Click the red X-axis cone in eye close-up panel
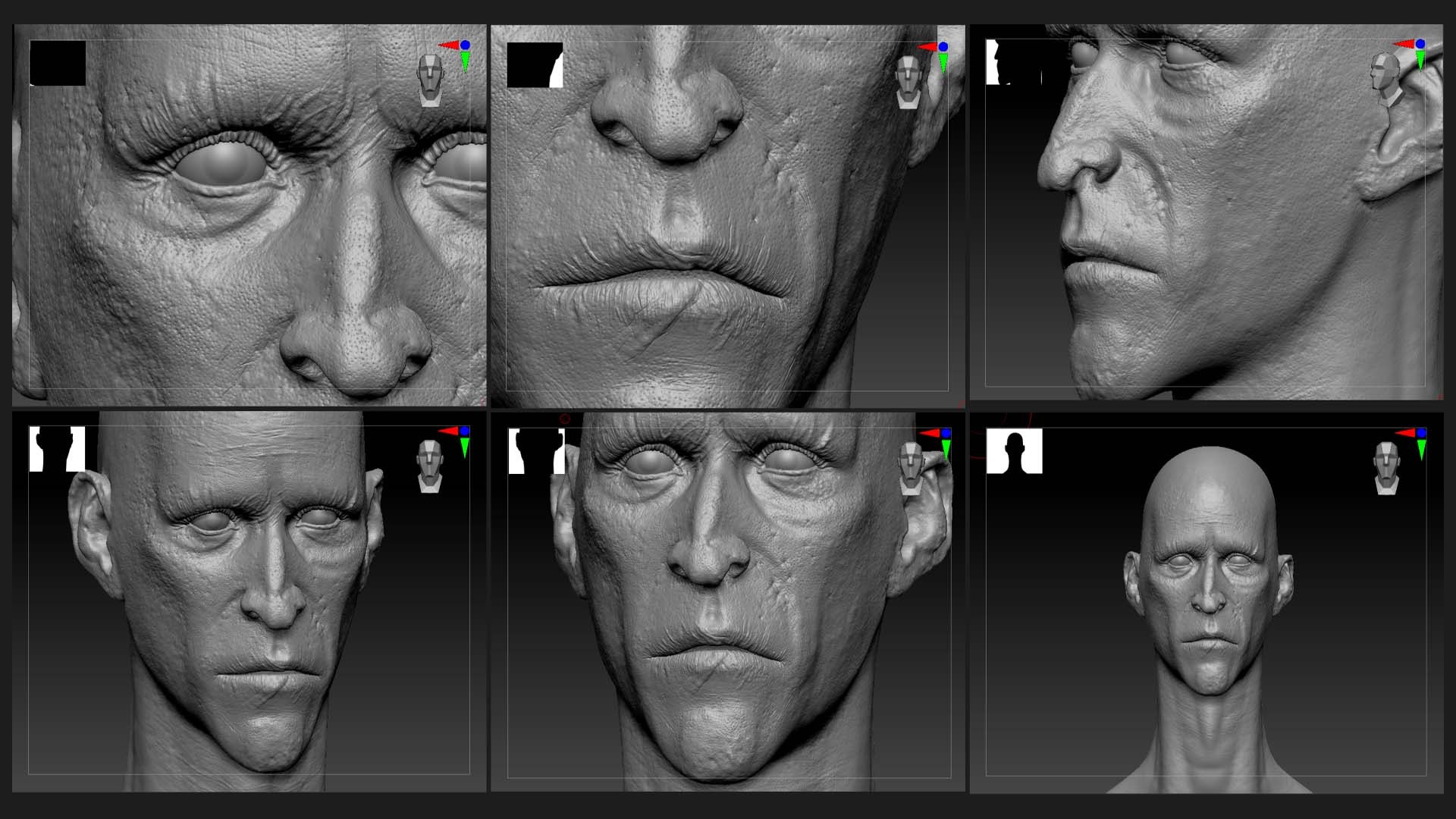Image resolution: width=1456 pixels, height=819 pixels. [x=449, y=46]
